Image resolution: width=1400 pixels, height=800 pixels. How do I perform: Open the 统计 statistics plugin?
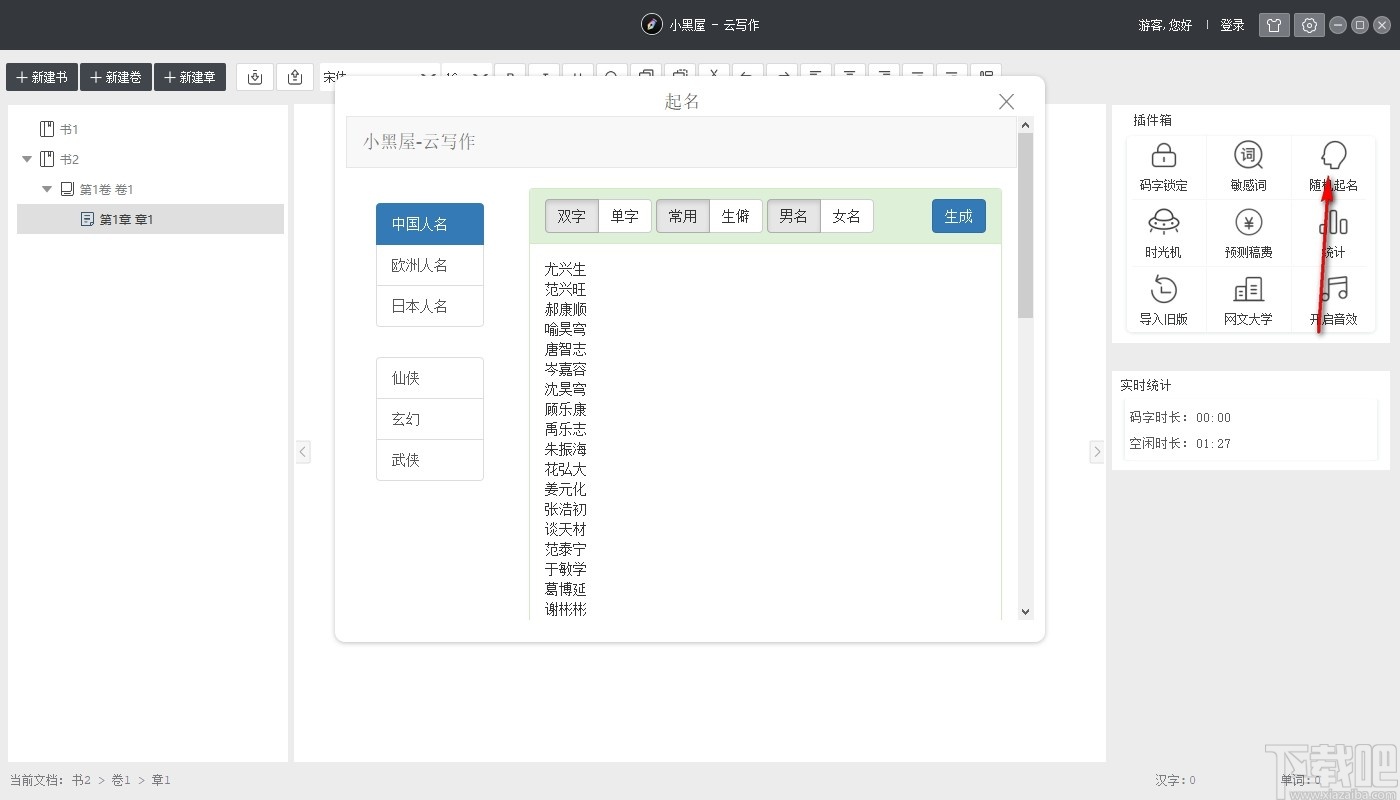click(x=1333, y=234)
